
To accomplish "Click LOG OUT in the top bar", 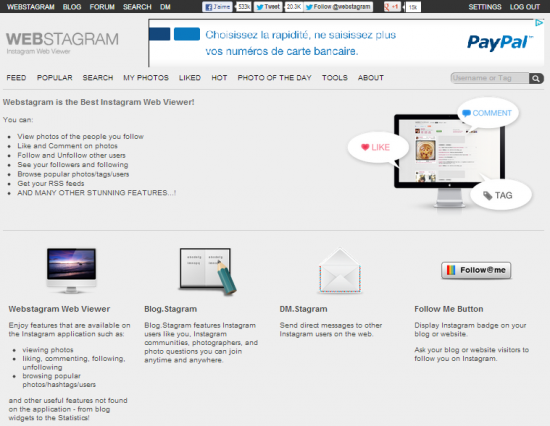I will 525,7.
